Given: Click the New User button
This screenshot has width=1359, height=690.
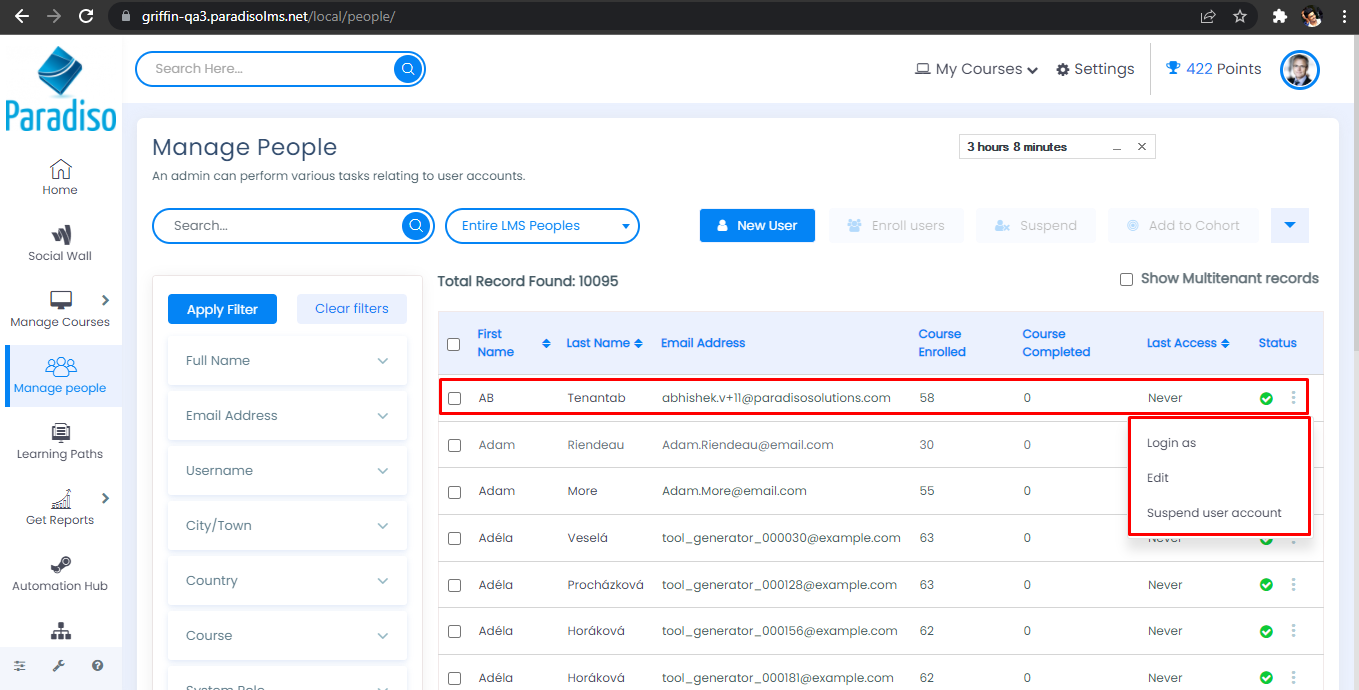Looking at the screenshot, I should pos(757,226).
